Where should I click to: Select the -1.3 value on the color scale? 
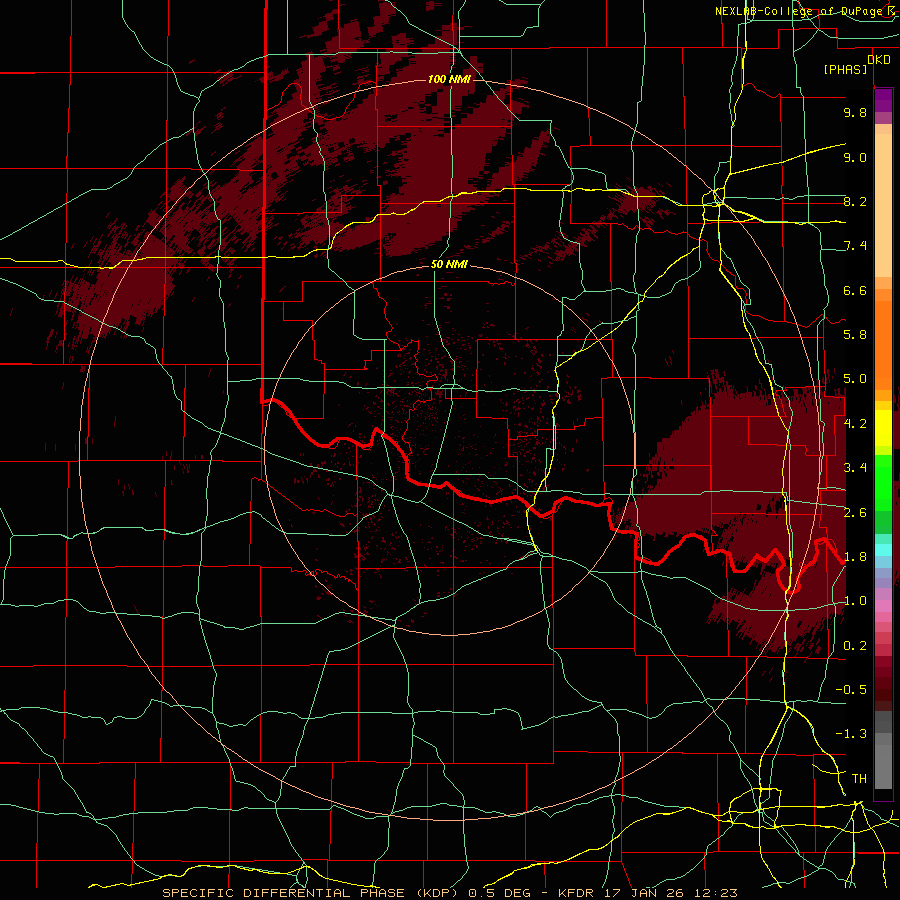[x=851, y=734]
